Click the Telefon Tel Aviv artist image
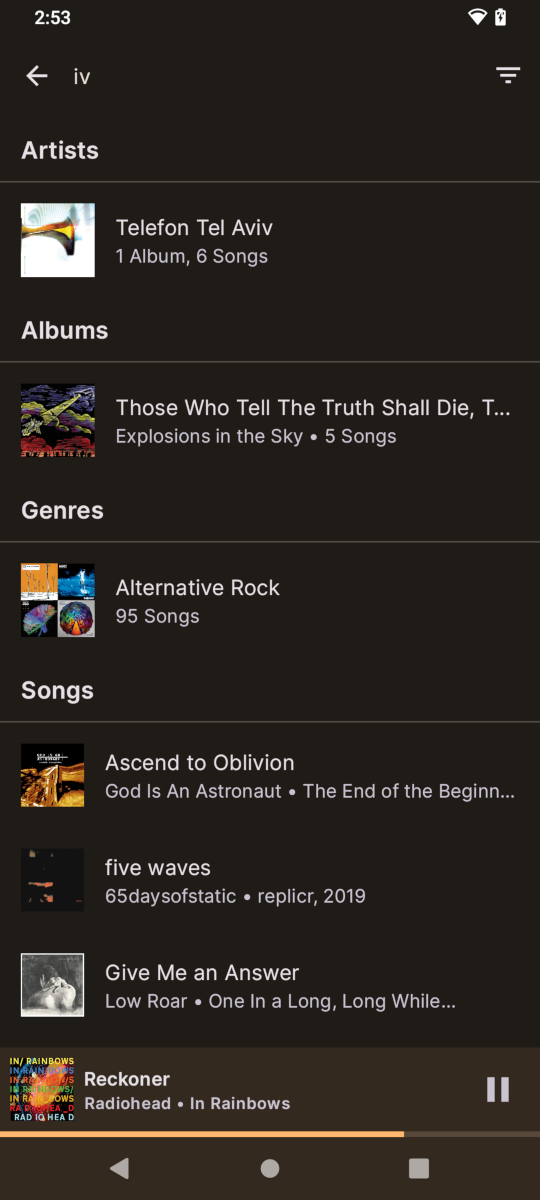Image resolution: width=540 pixels, height=1200 pixels. (x=58, y=240)
